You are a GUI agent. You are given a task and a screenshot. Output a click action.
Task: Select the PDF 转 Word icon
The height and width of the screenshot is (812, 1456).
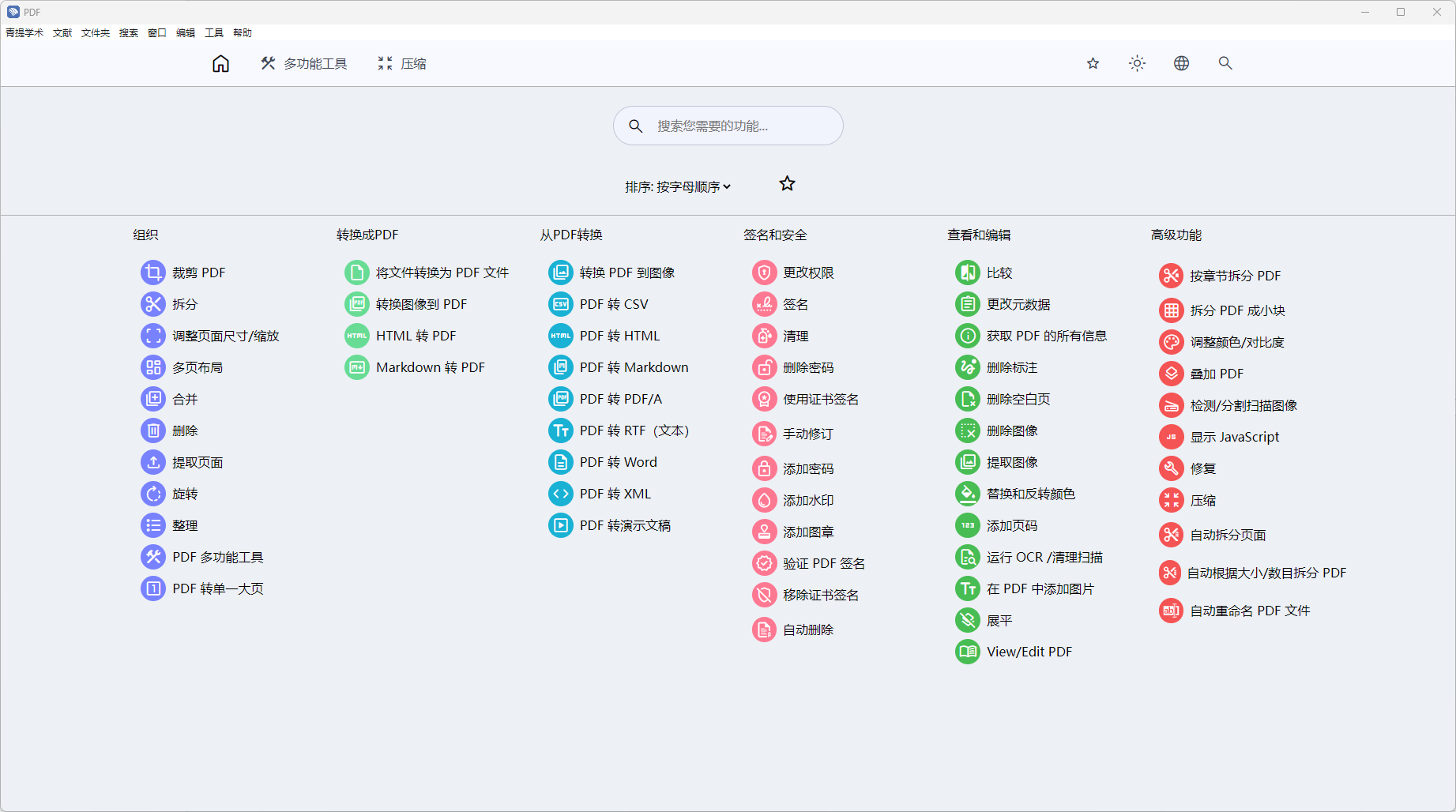(x=561, y=462)
